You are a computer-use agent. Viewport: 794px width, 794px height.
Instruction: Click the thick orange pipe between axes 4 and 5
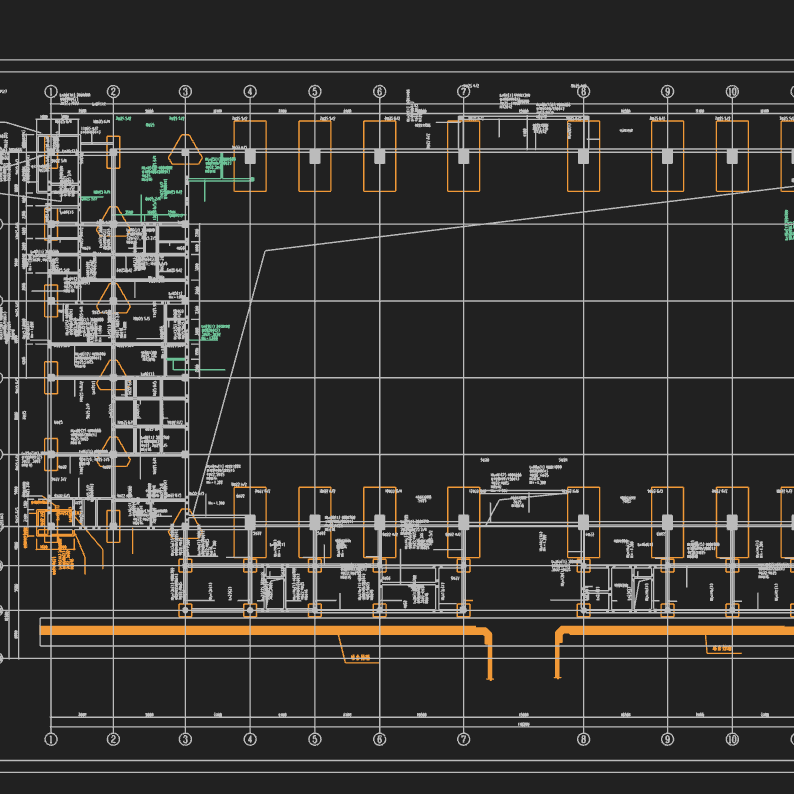(x=282, y=631)
